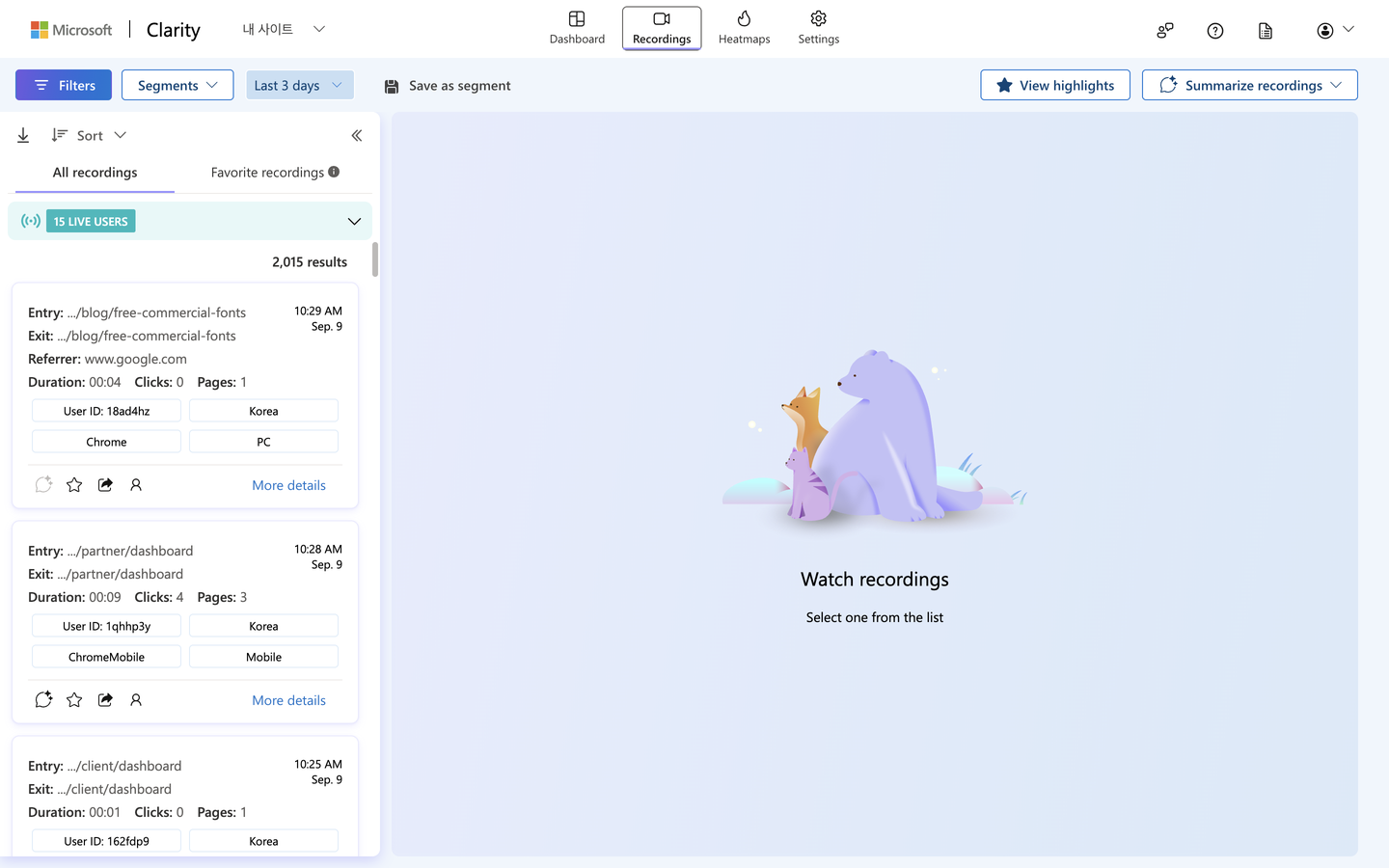Favorite the partner/dashboard recording star

point(74,700)
